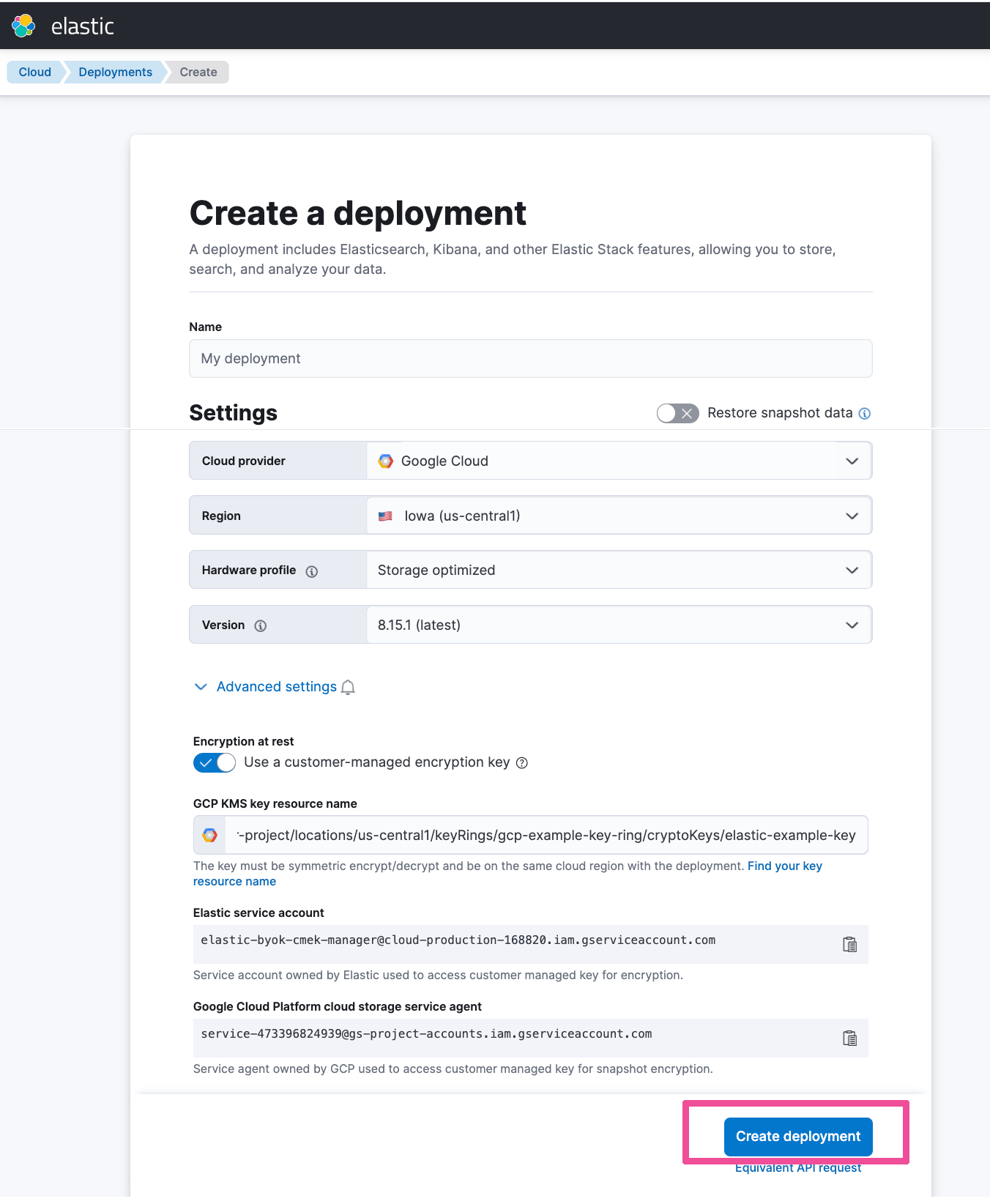Open the Version dropdown showing 8.15.1

pyautogui.click(x=619, y=625)
